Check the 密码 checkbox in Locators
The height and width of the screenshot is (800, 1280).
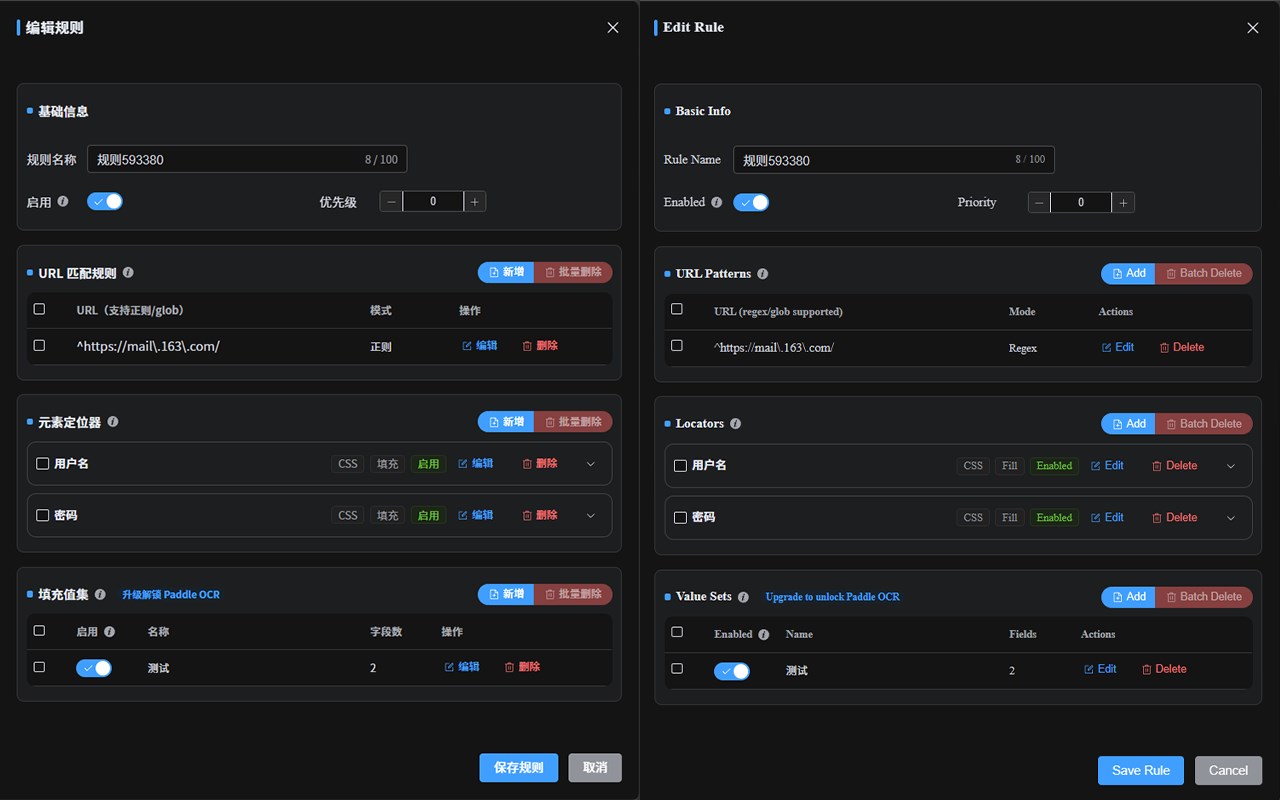pos(681,518)
